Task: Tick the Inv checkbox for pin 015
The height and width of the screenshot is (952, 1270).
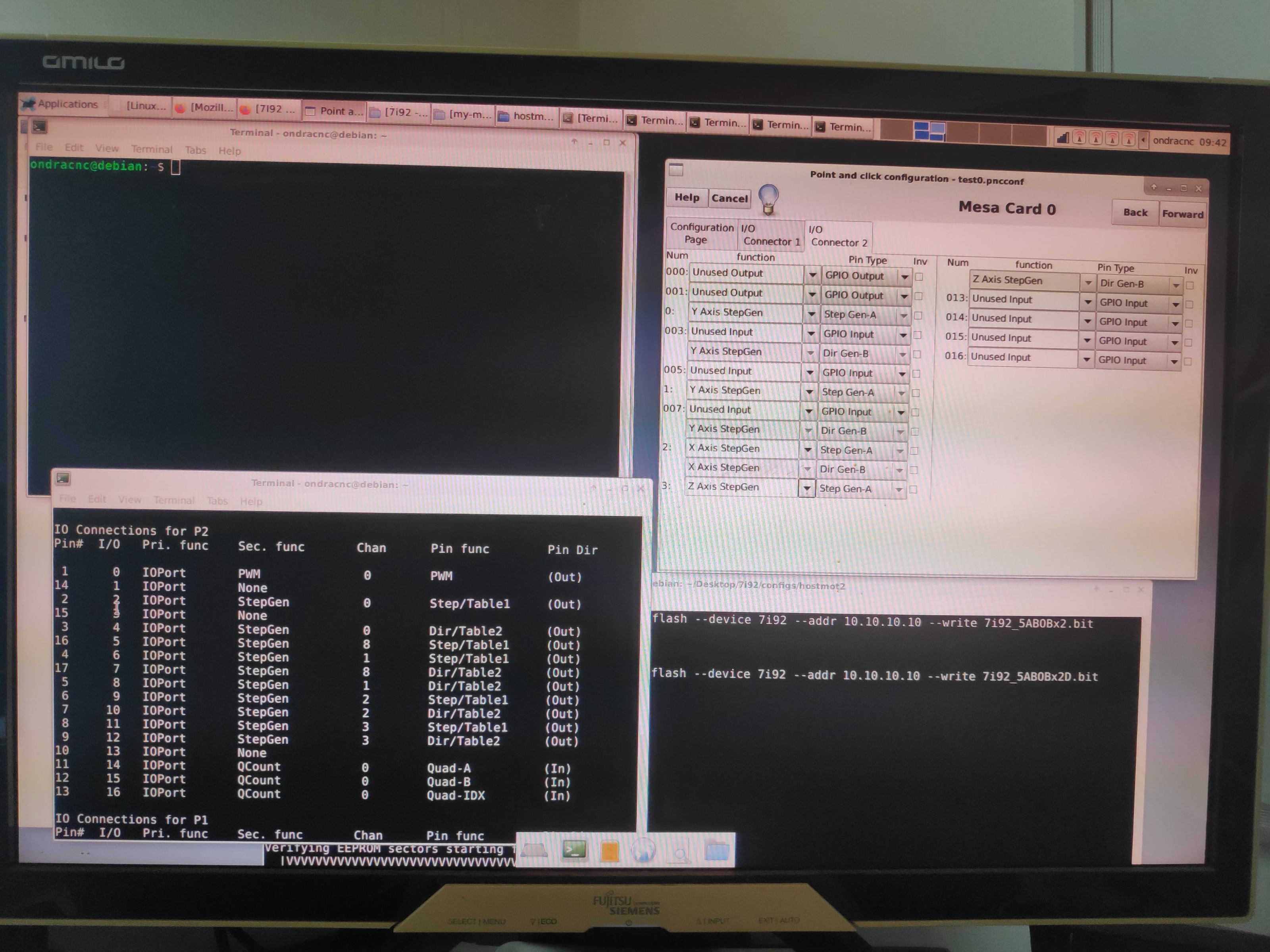Action: [1188, 342]
